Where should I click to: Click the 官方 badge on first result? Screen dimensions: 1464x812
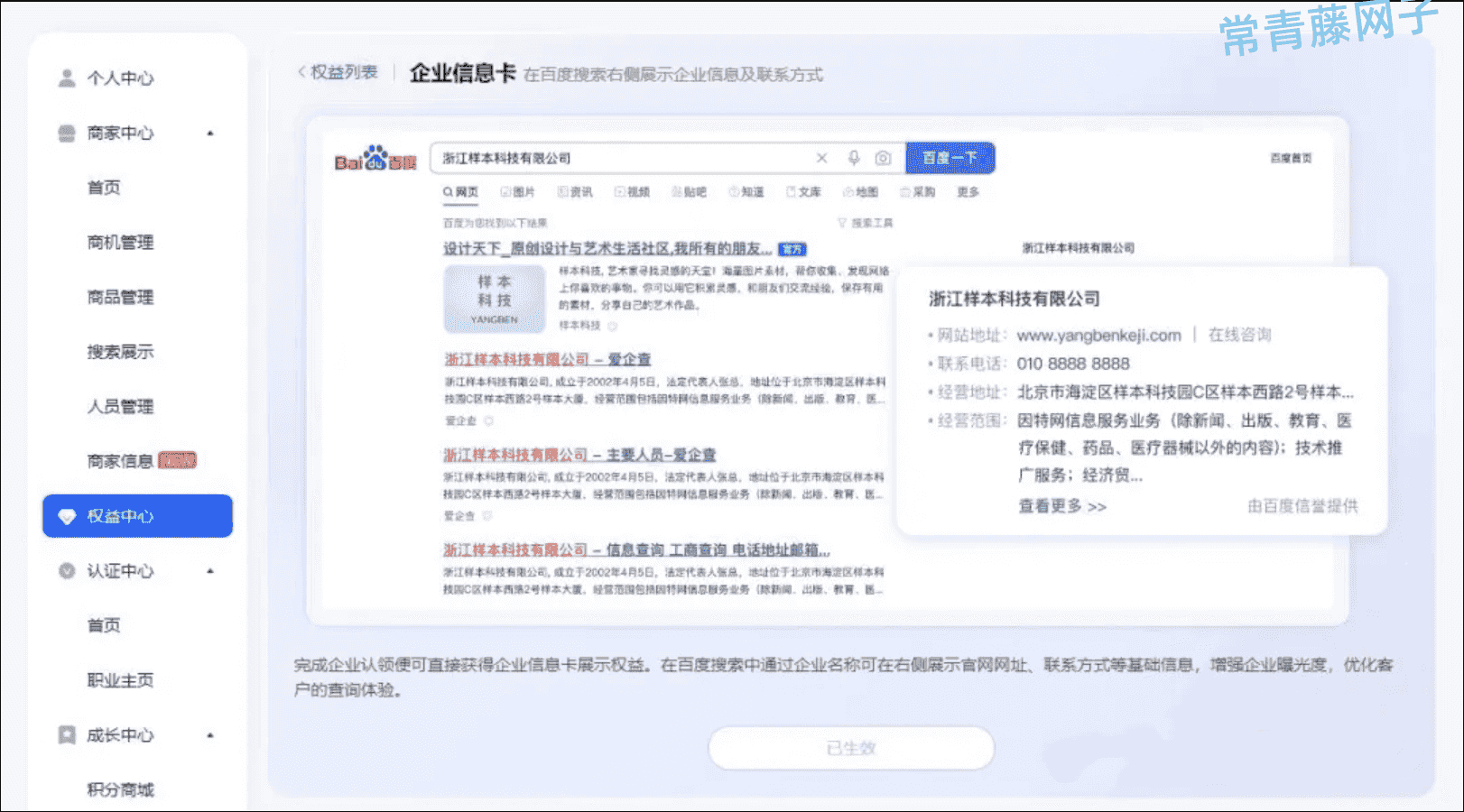(792, 249)
